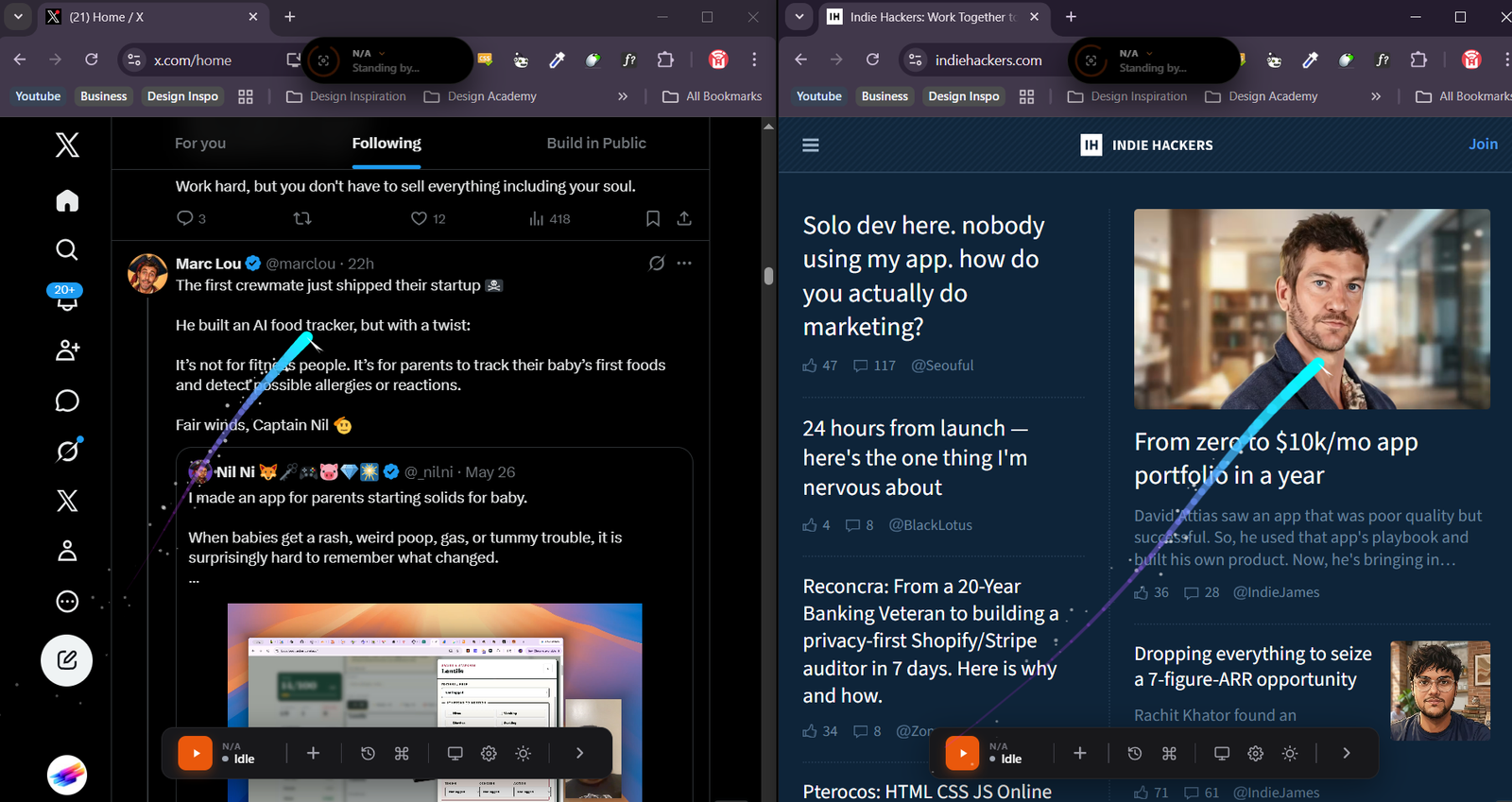
Task: Expand X window floating toolbar with right chevron
Action: [x=579, y=753]
